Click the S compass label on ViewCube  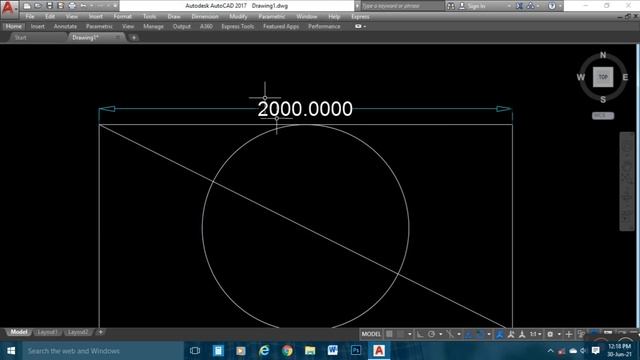point(603,100)
